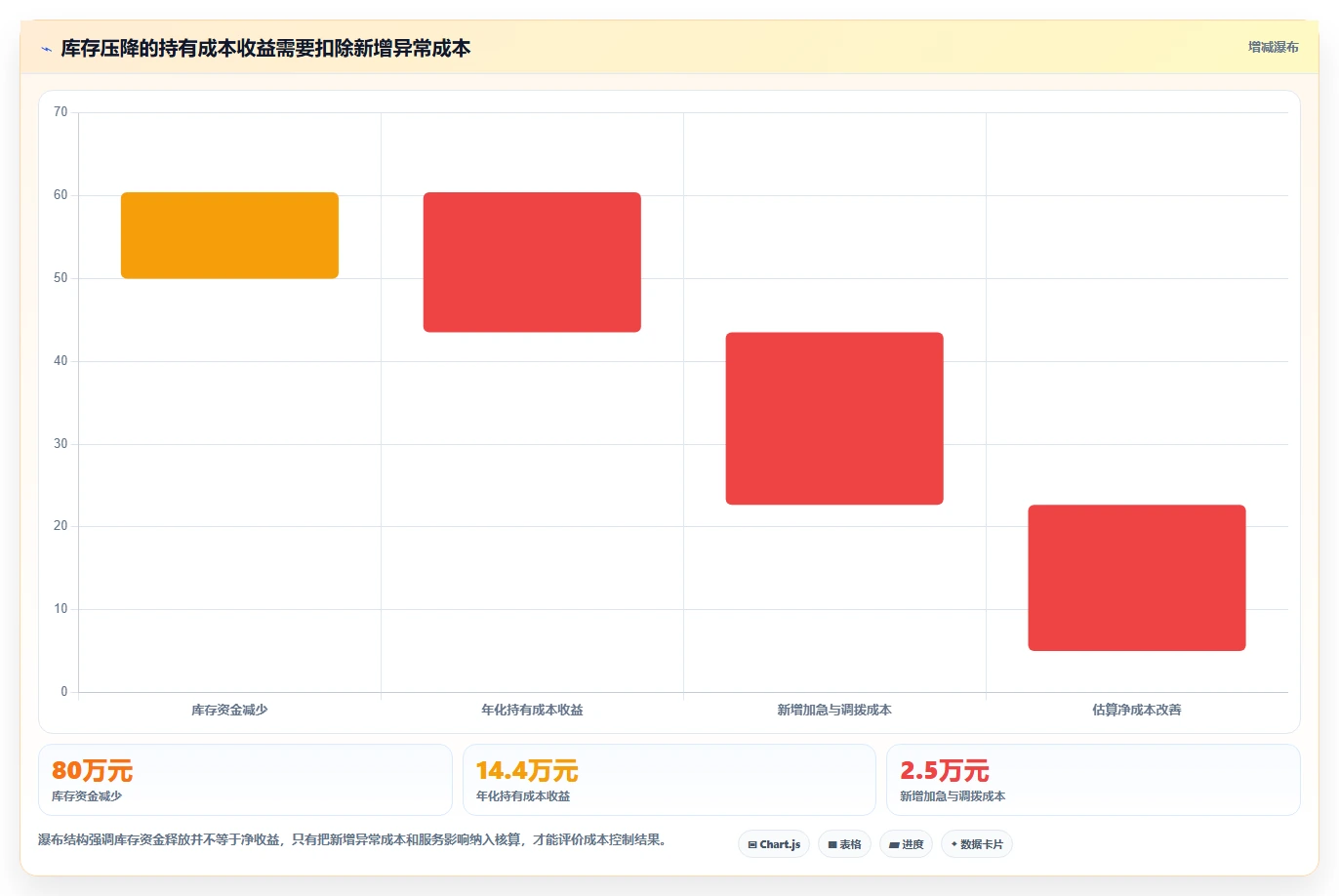This screenshot has height=896, width=1339.
Task: Click the Chart.js tag chip
Action: pyautogui.click(x=774, y=844)
